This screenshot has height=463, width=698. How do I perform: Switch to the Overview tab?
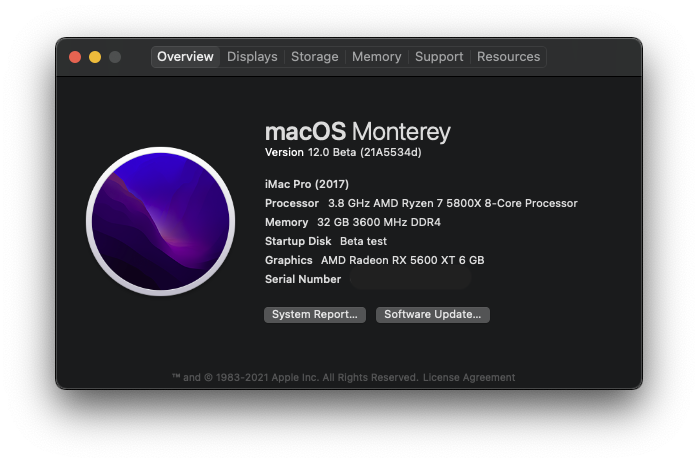[x=185, y=57]
